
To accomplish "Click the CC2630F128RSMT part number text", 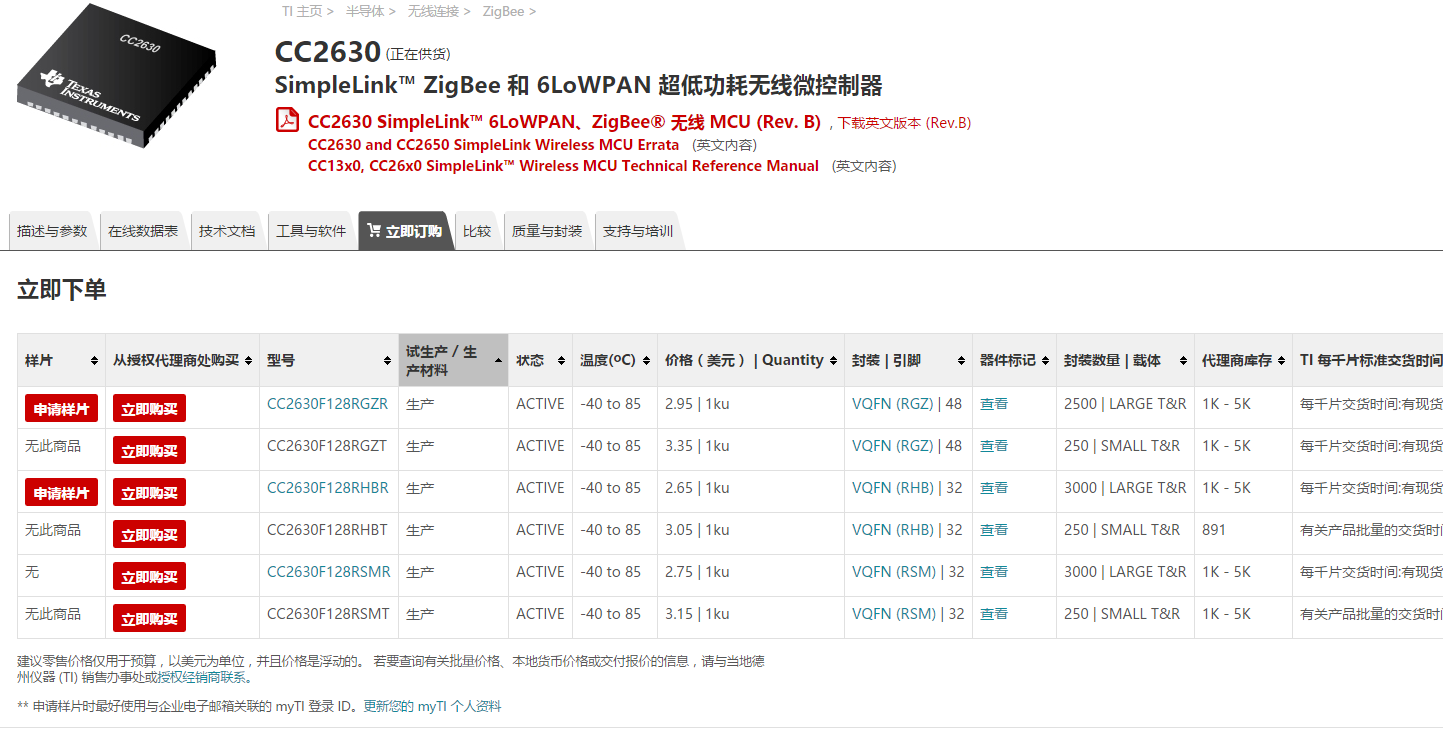I will click(x=329, y=614).
